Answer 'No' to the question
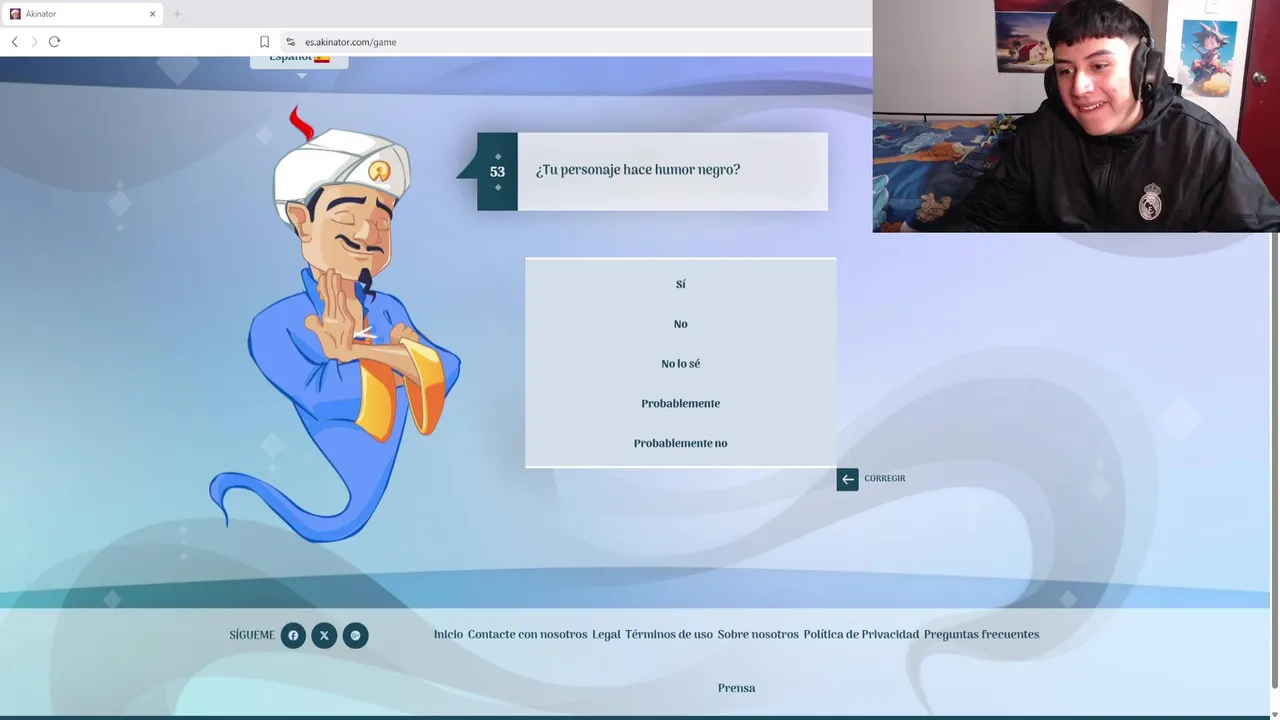Screen dimensions: 1280x720 tap(680, 324)
